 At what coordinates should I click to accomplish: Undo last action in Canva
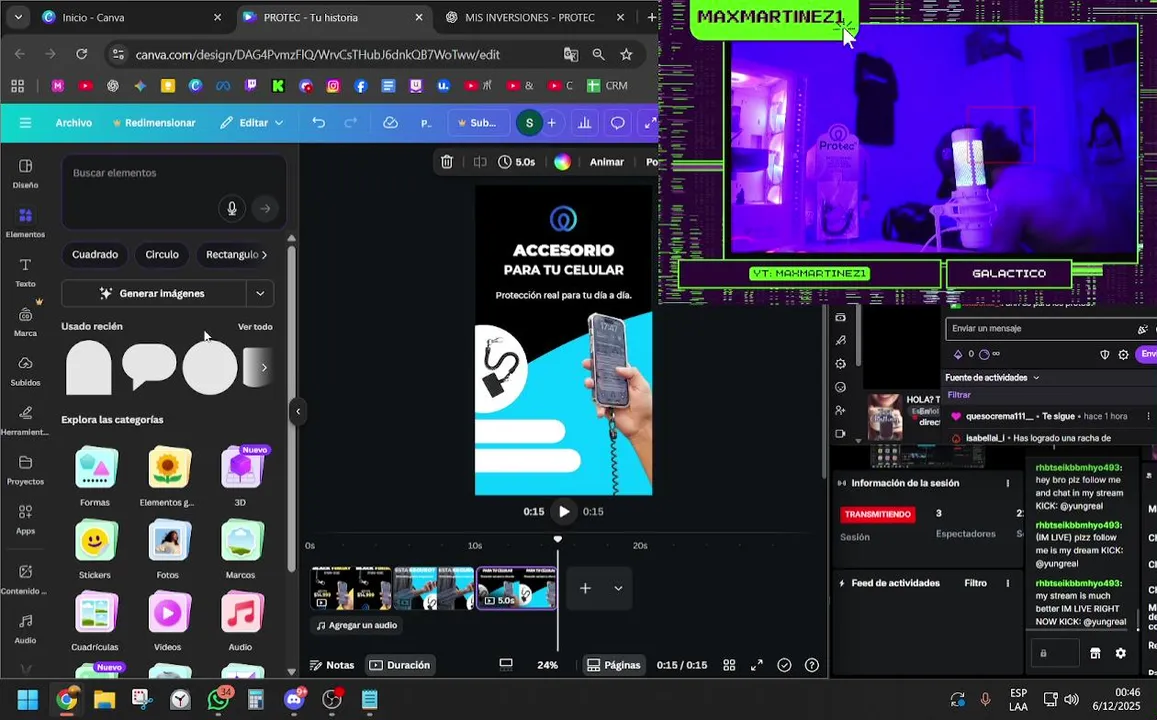pos(318,122)
